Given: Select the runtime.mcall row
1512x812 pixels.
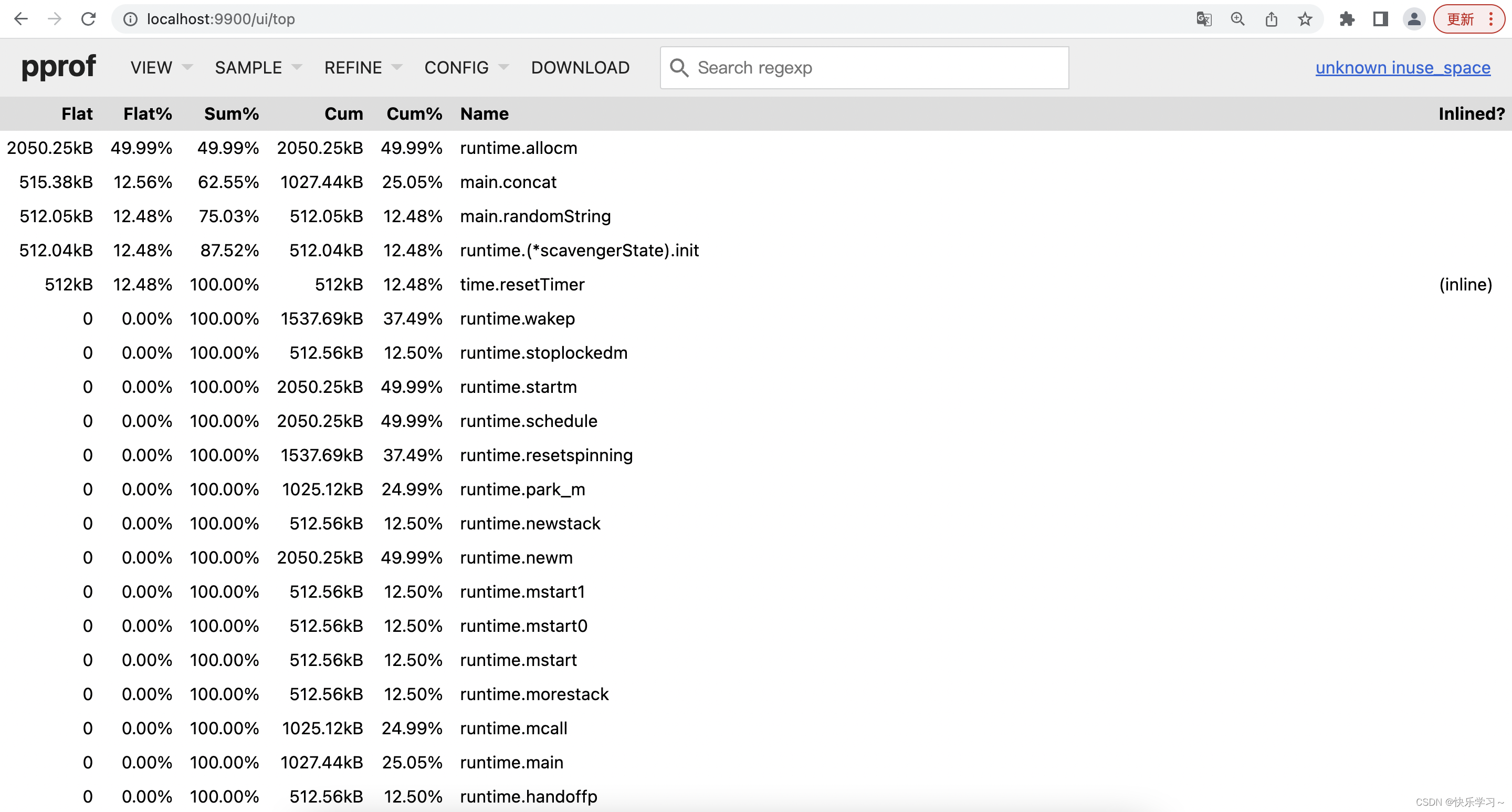Looking at the screenshot, I should 756,728.
